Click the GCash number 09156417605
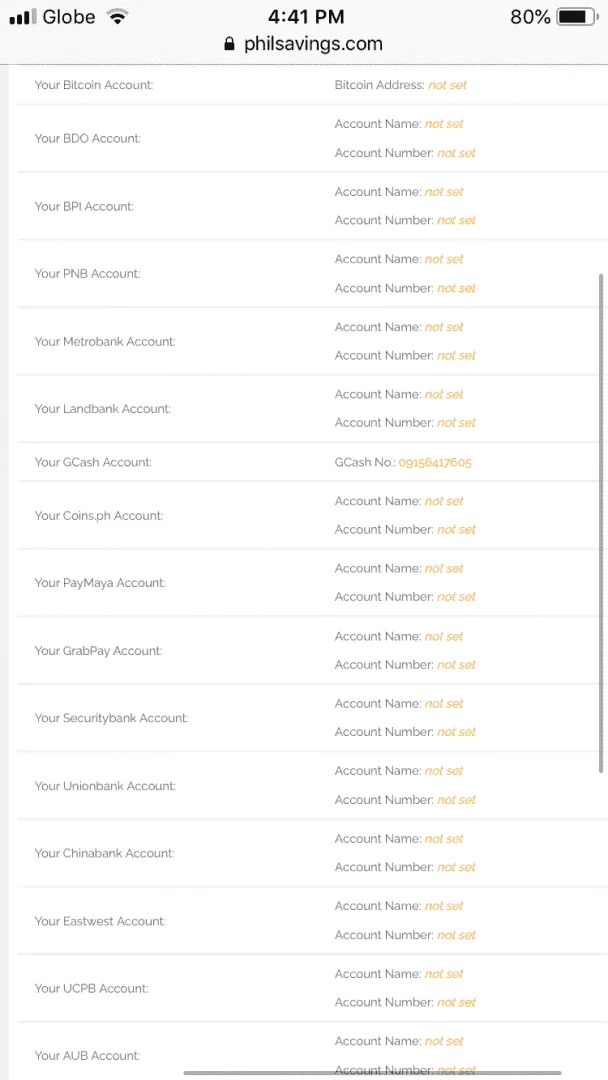 click(435, 462)
